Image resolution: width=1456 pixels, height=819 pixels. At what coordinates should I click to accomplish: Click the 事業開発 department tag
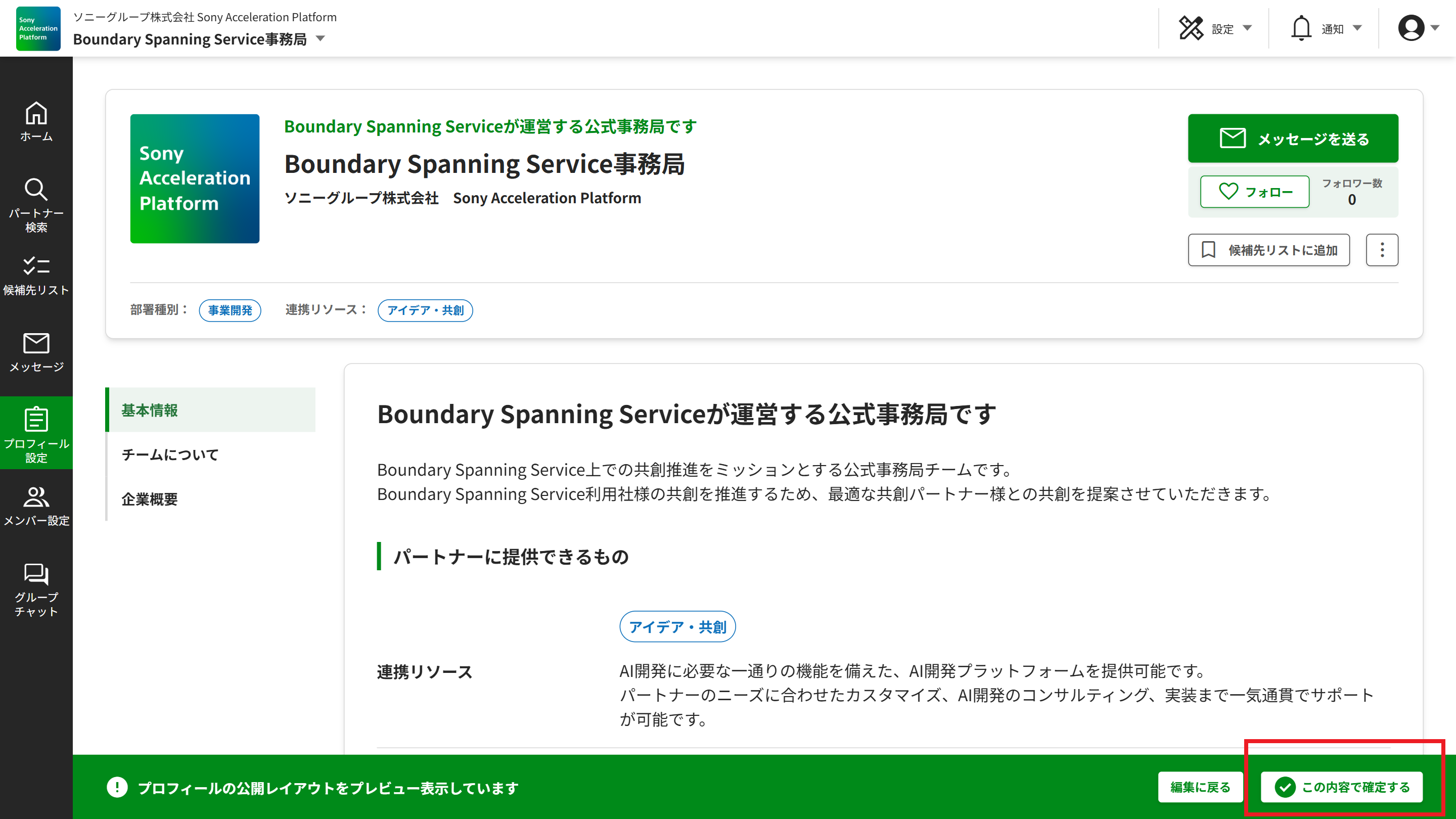(x=230, y=310)
